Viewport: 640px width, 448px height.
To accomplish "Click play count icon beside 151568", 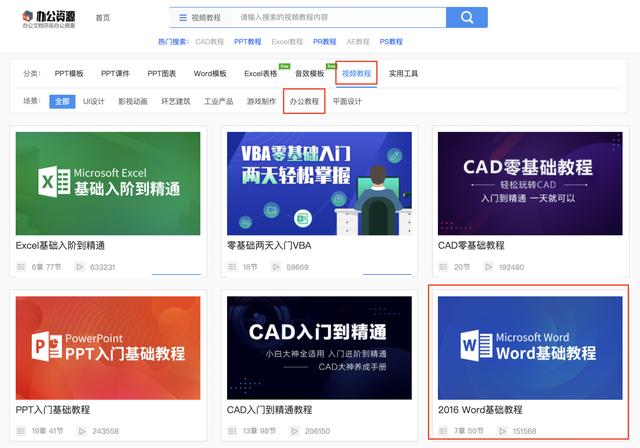I will (502, 431).
